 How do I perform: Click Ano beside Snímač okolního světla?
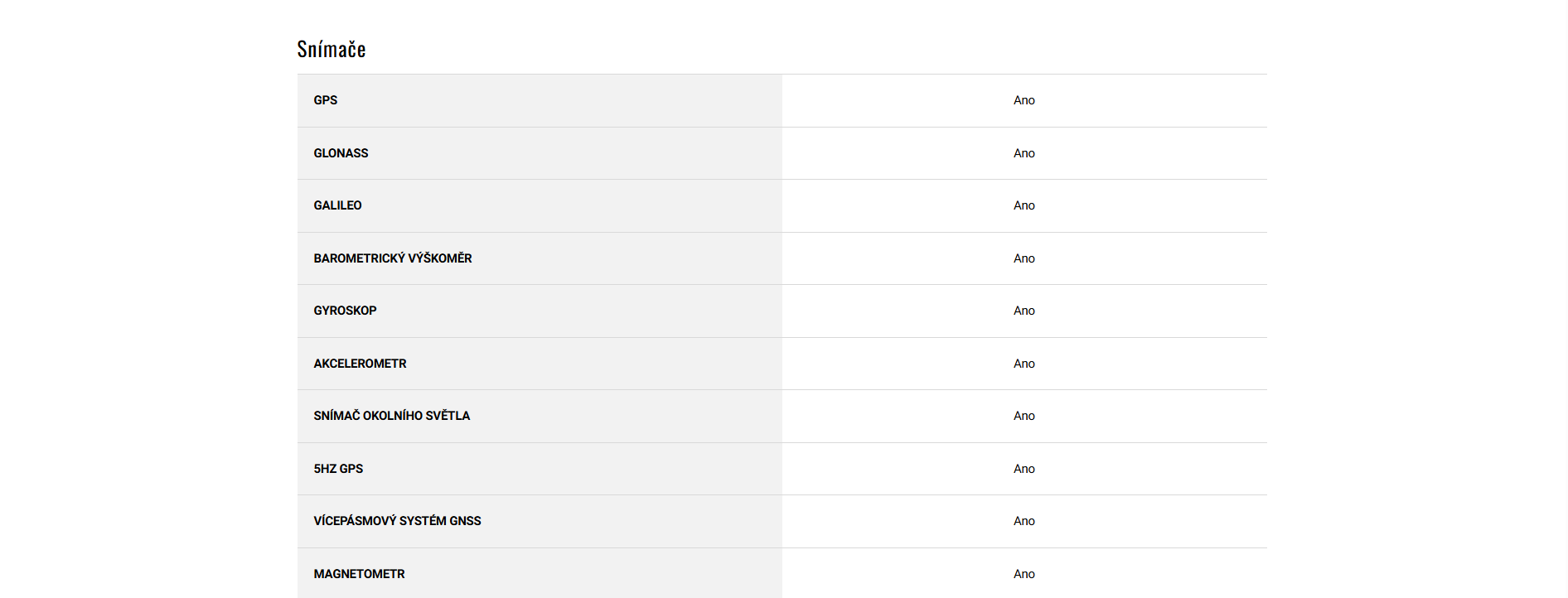pos(1024,416)
